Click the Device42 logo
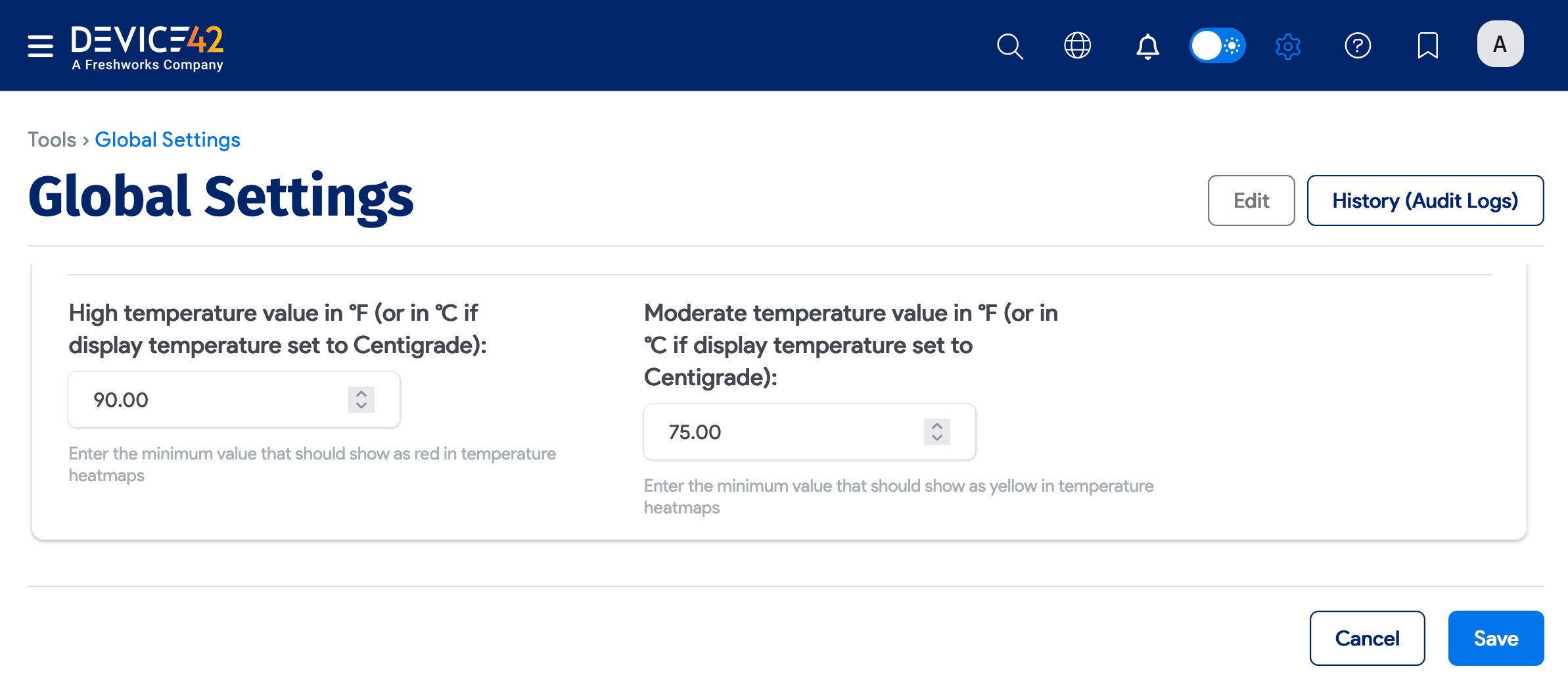The width and height of the screenshot is (1568, 681). pyautogui.click(x=147, y=45)
